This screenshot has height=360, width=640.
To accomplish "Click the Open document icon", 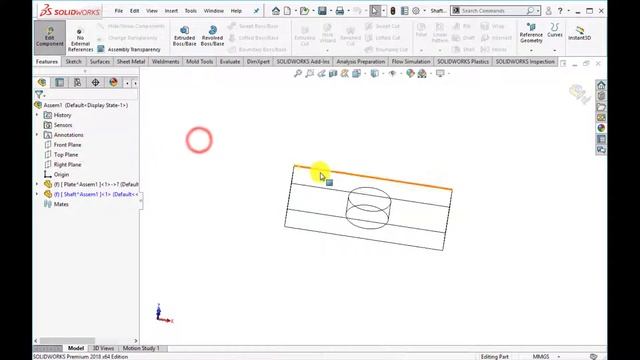I will point(304,11).
